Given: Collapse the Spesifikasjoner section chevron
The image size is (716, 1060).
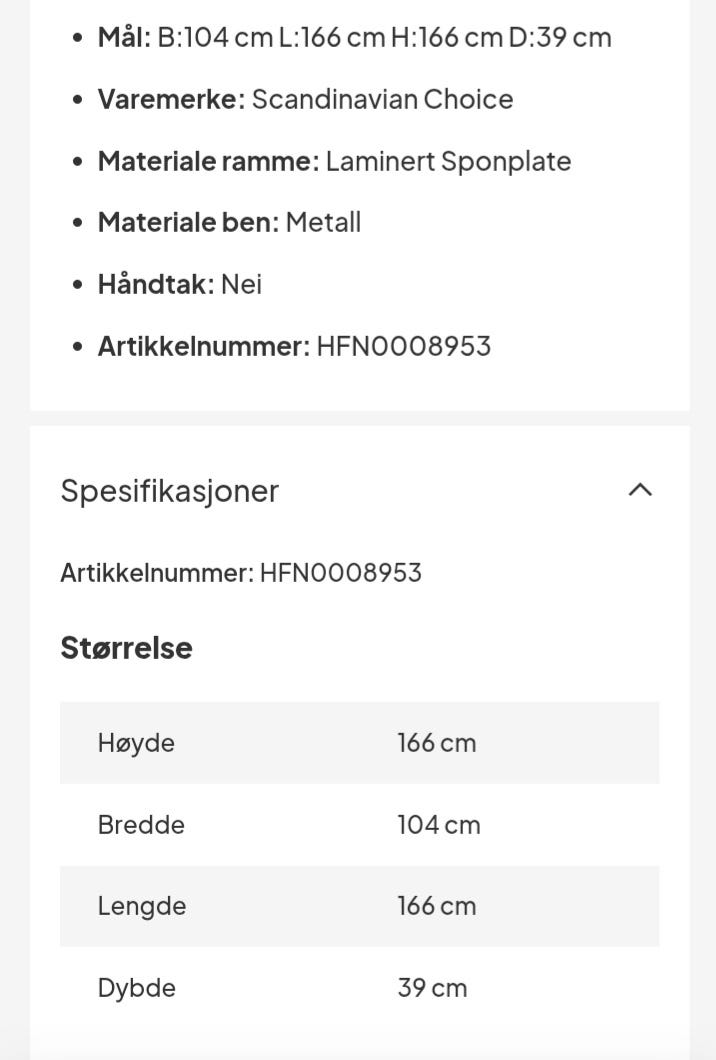Looking at the screenshot, I should coord(640,490).
